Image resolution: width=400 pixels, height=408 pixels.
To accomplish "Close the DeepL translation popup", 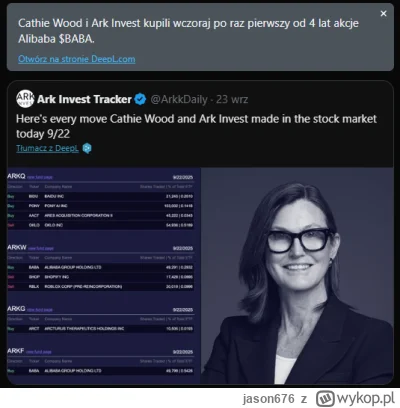I will pos(383,14).
